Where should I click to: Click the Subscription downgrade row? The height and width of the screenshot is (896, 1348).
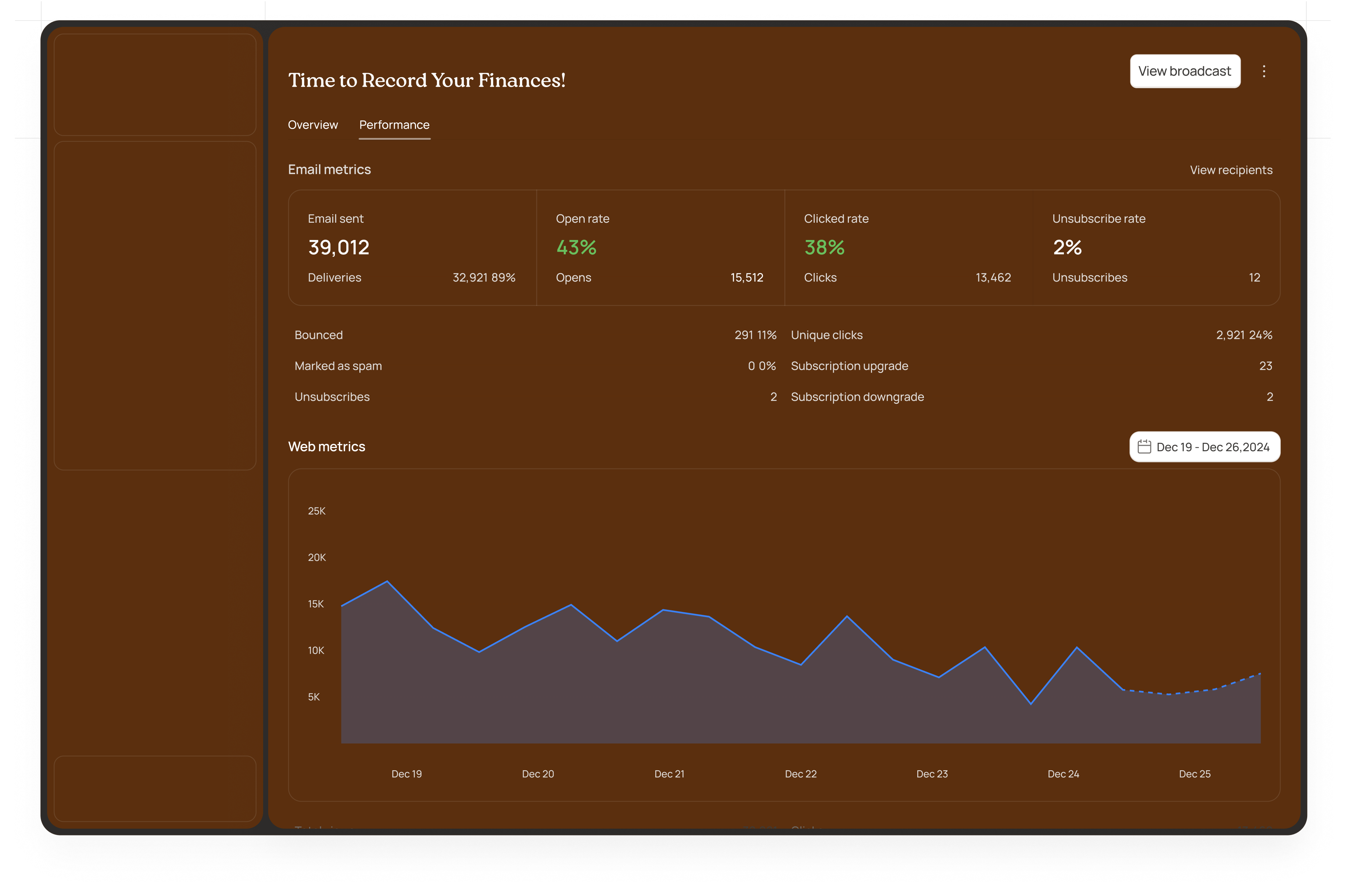857,397
